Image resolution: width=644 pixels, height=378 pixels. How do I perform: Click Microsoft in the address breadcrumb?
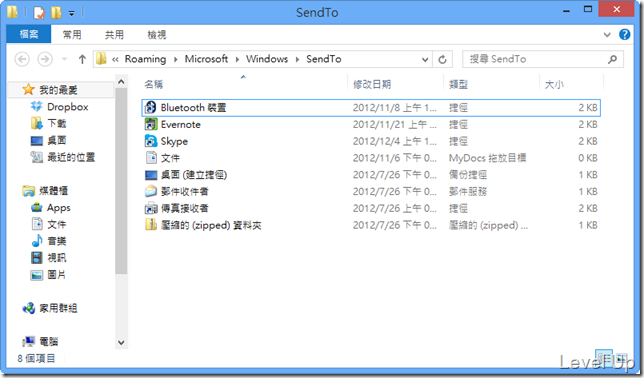pyautogui.click(x=206, y=59)
